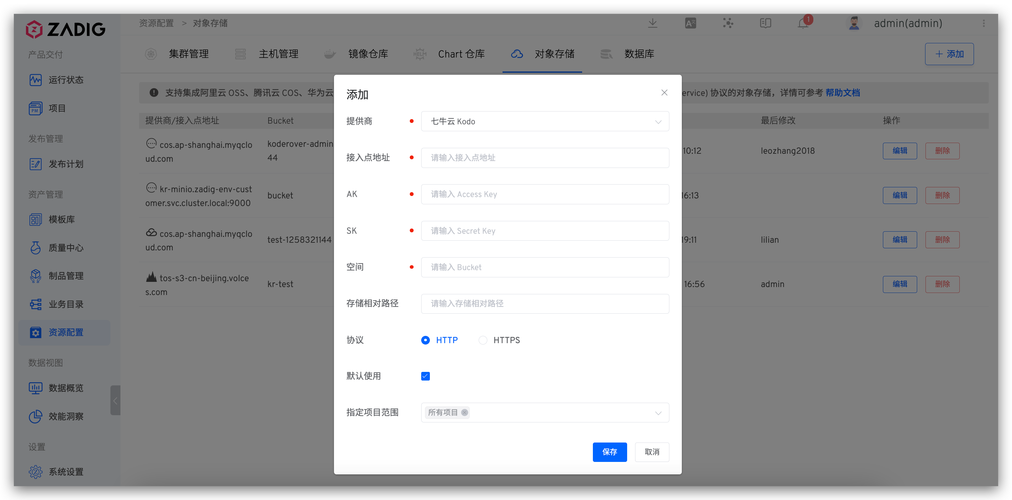This screenshot has height=500, width=1012.
Task: Open the documentation book icon
Action: tap(765, 23)
